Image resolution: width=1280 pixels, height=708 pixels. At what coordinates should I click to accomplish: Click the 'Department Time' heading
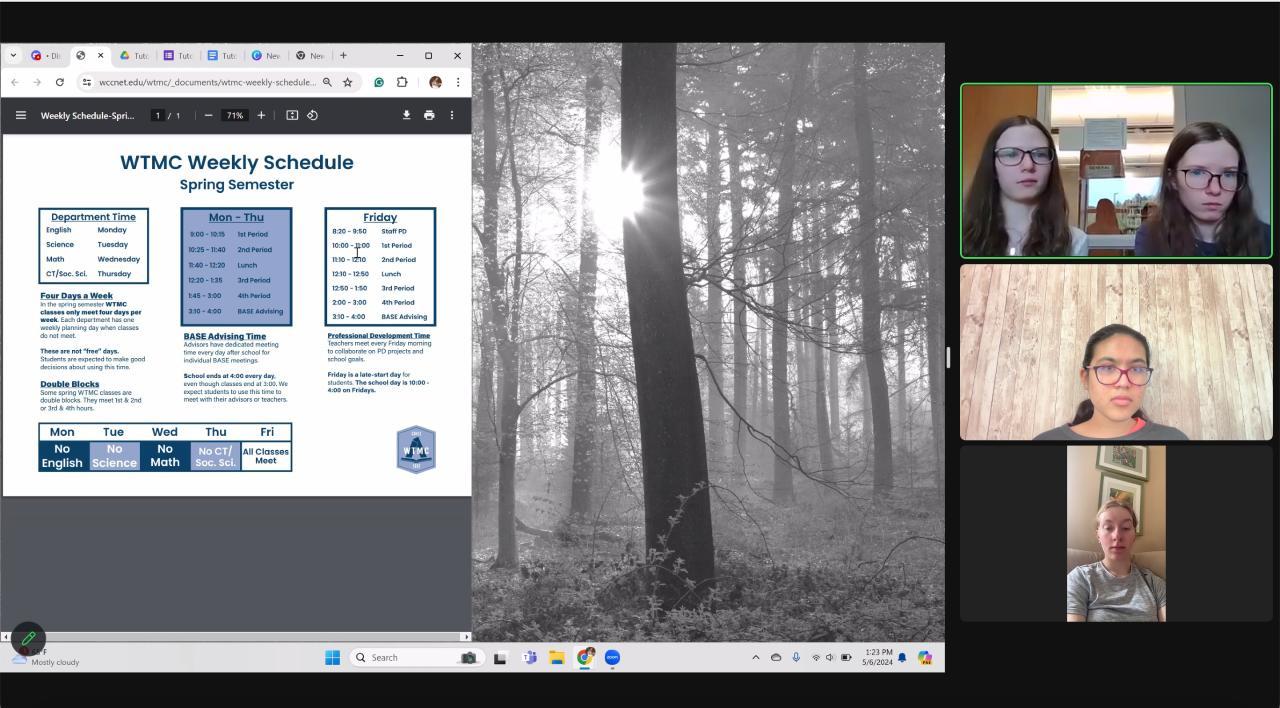pyautogui.click(x=93, y=217)
